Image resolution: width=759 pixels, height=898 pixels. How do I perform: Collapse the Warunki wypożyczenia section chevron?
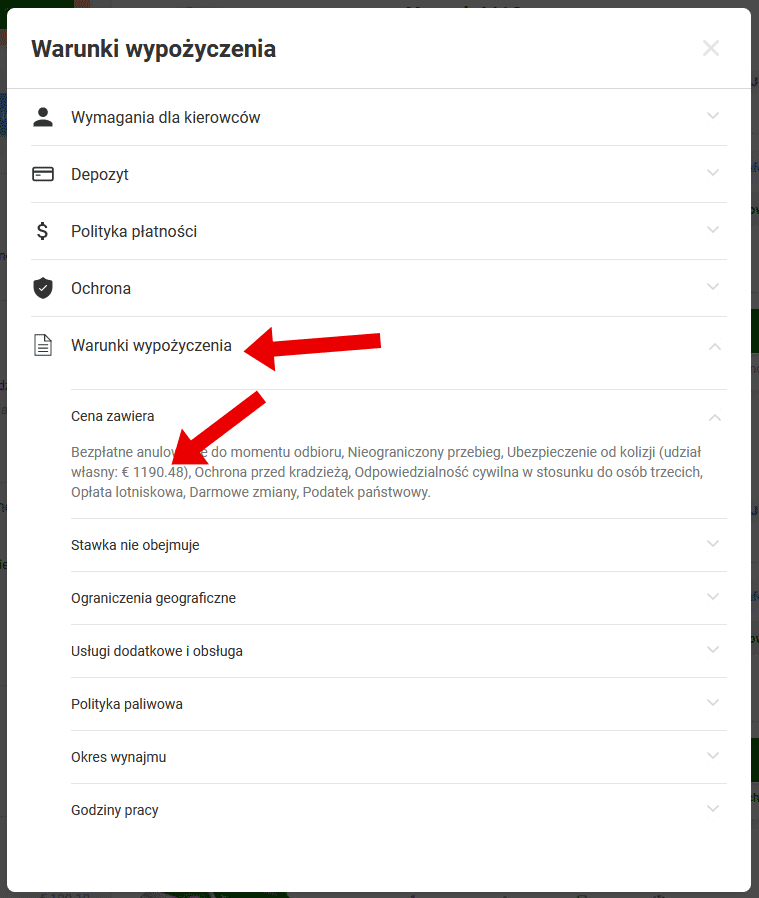(x=714, y=346)
